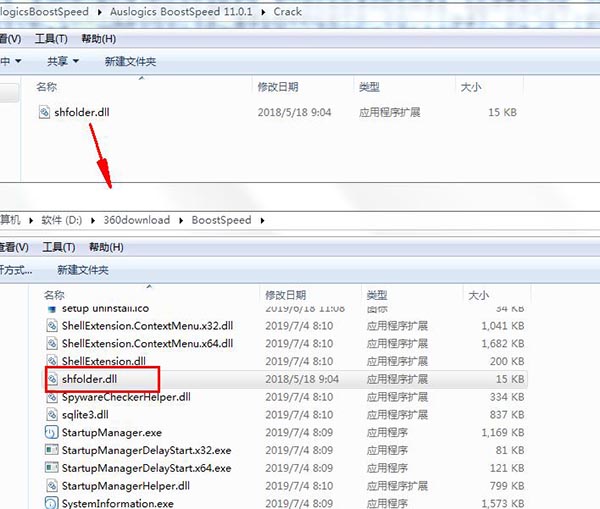Click SpywareCheckerHelper.dll file icon
The width and height of the screenshot is (600, 509).
(x=52, y=397)
